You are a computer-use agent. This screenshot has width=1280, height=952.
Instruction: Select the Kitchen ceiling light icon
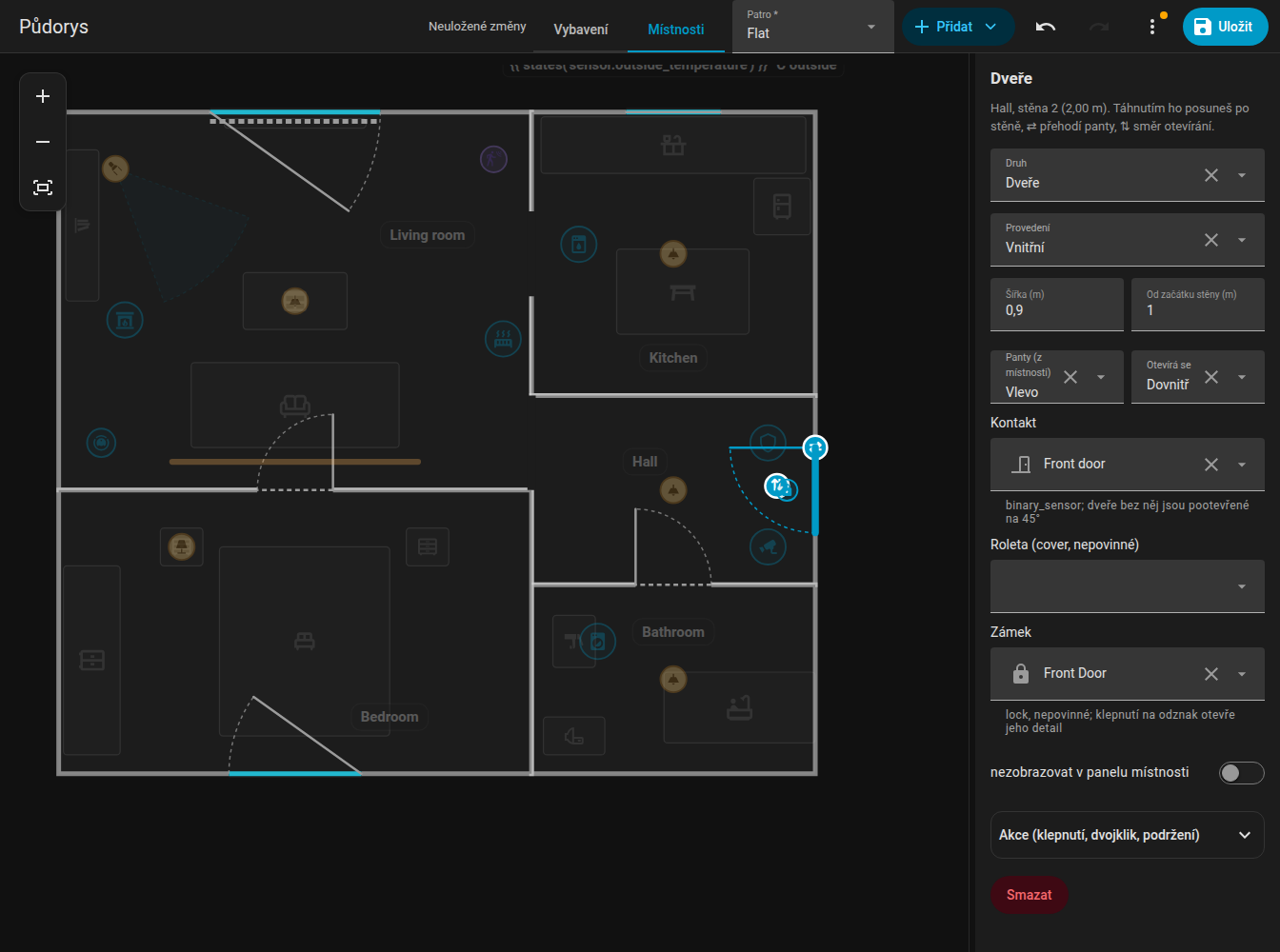673,254
